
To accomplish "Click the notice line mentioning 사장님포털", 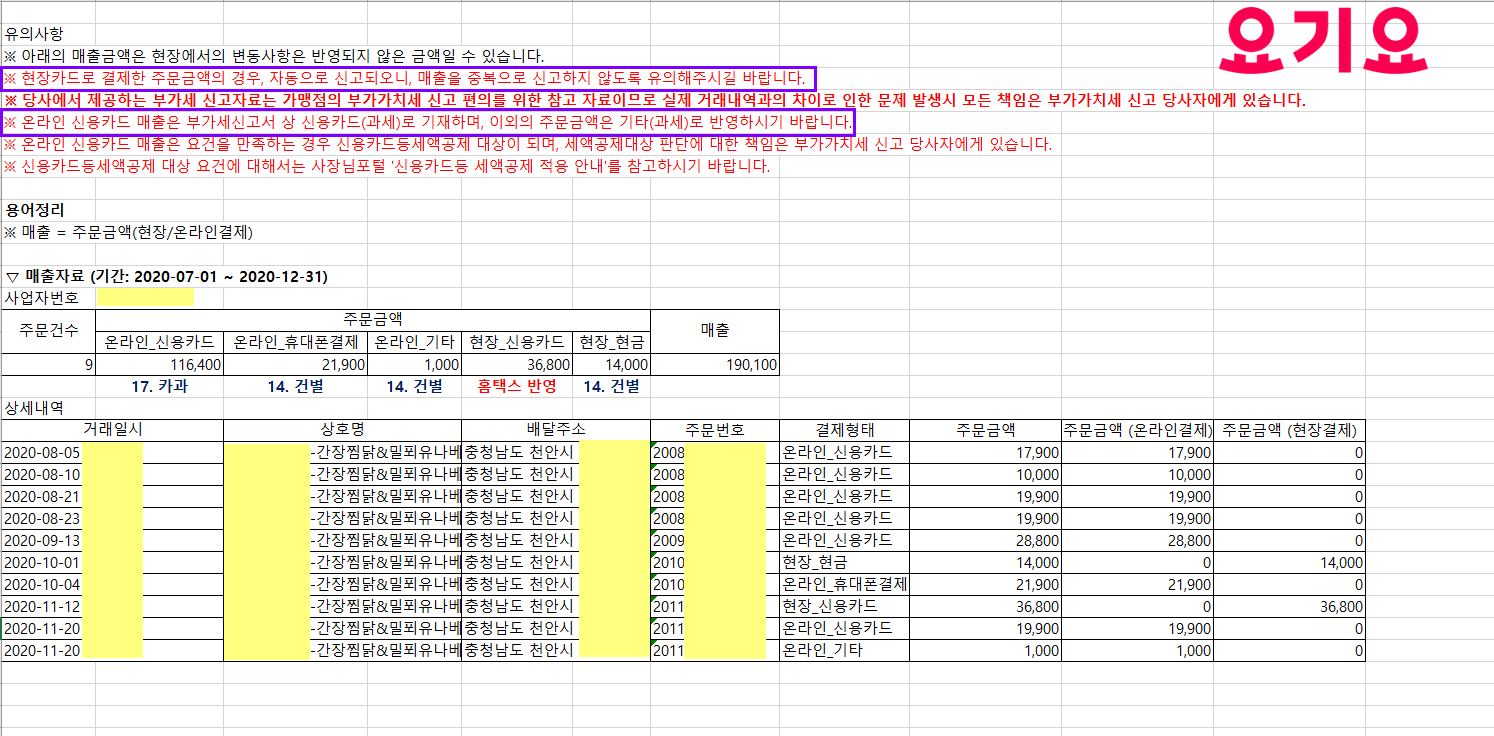I will [x=387, y=166].
